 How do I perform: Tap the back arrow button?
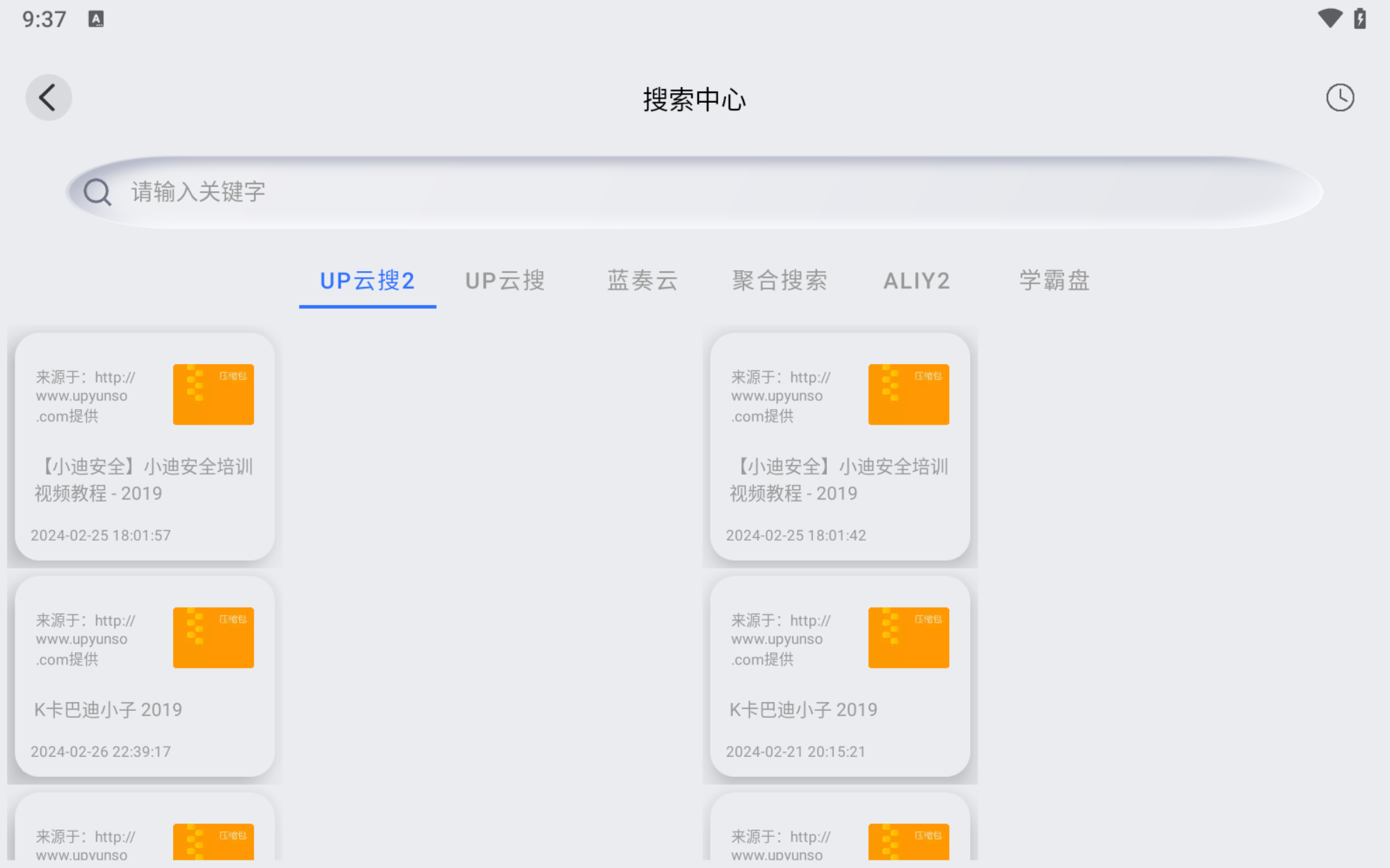pyautogui.click(x=48, y=97)
